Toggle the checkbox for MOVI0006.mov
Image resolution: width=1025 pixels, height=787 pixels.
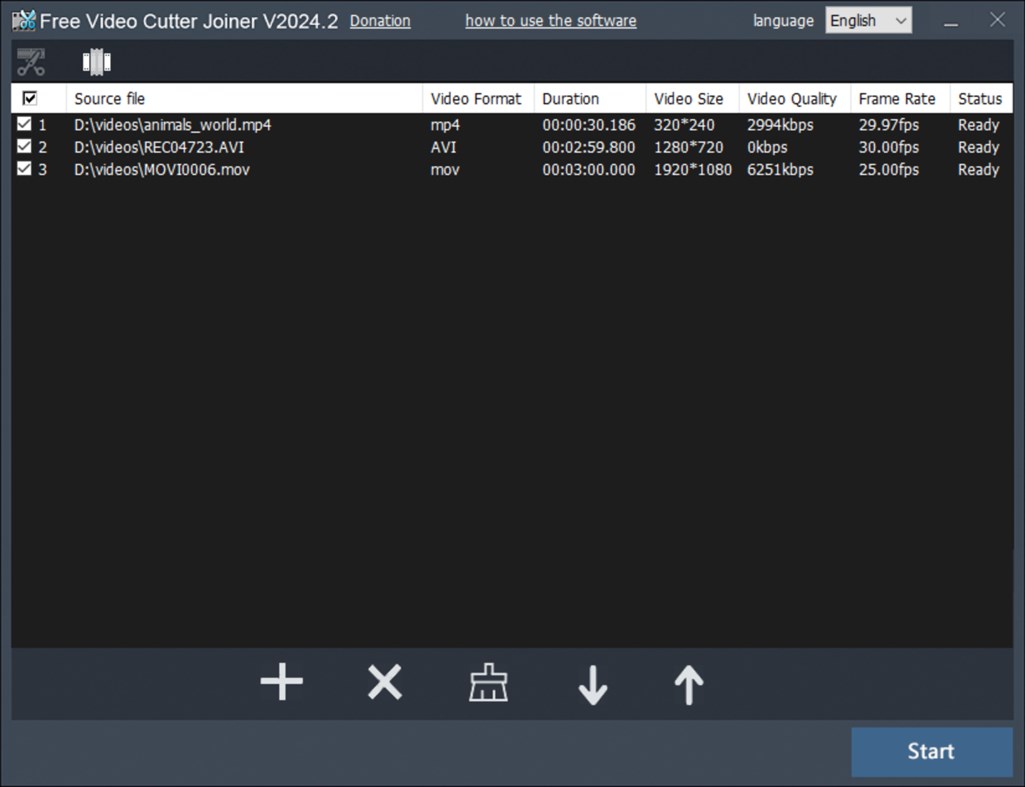point(24,168)
